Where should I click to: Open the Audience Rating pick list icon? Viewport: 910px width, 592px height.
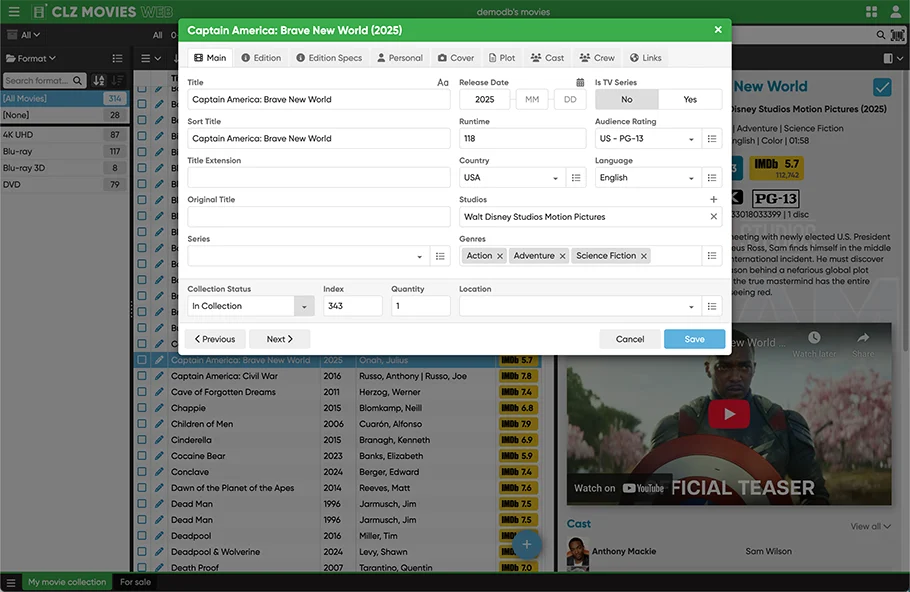pyautogui.click(x=712, y=139)
